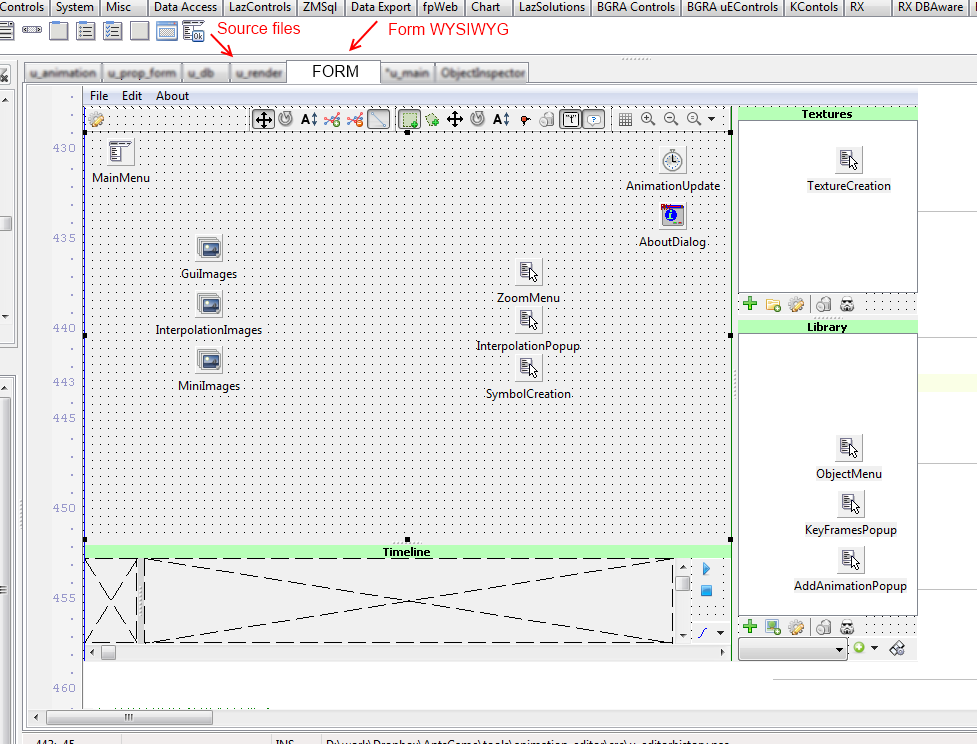Toggle the text frame 'T' button
The height and width of the screenshot is (744, 977).
571,119
